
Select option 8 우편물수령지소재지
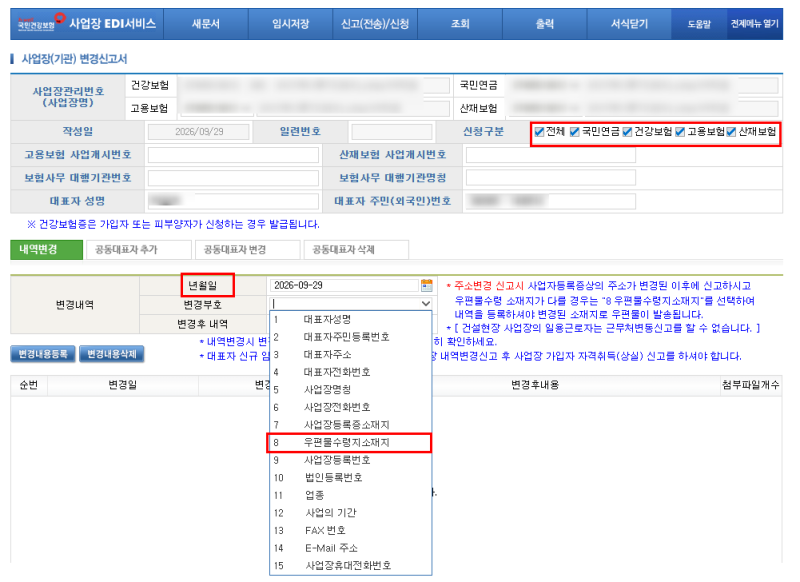point(351,442)
